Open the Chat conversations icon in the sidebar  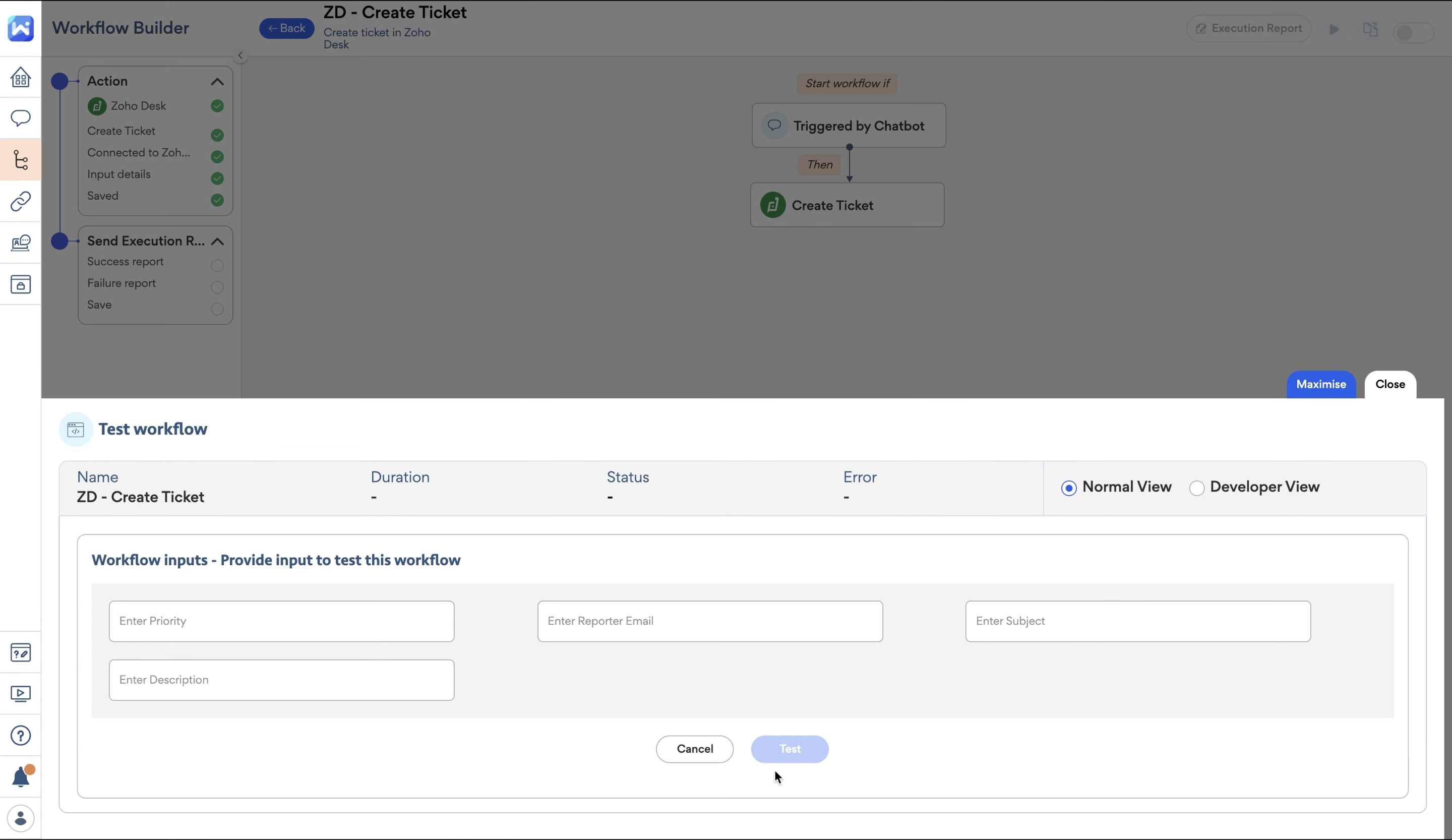point(21,118)
